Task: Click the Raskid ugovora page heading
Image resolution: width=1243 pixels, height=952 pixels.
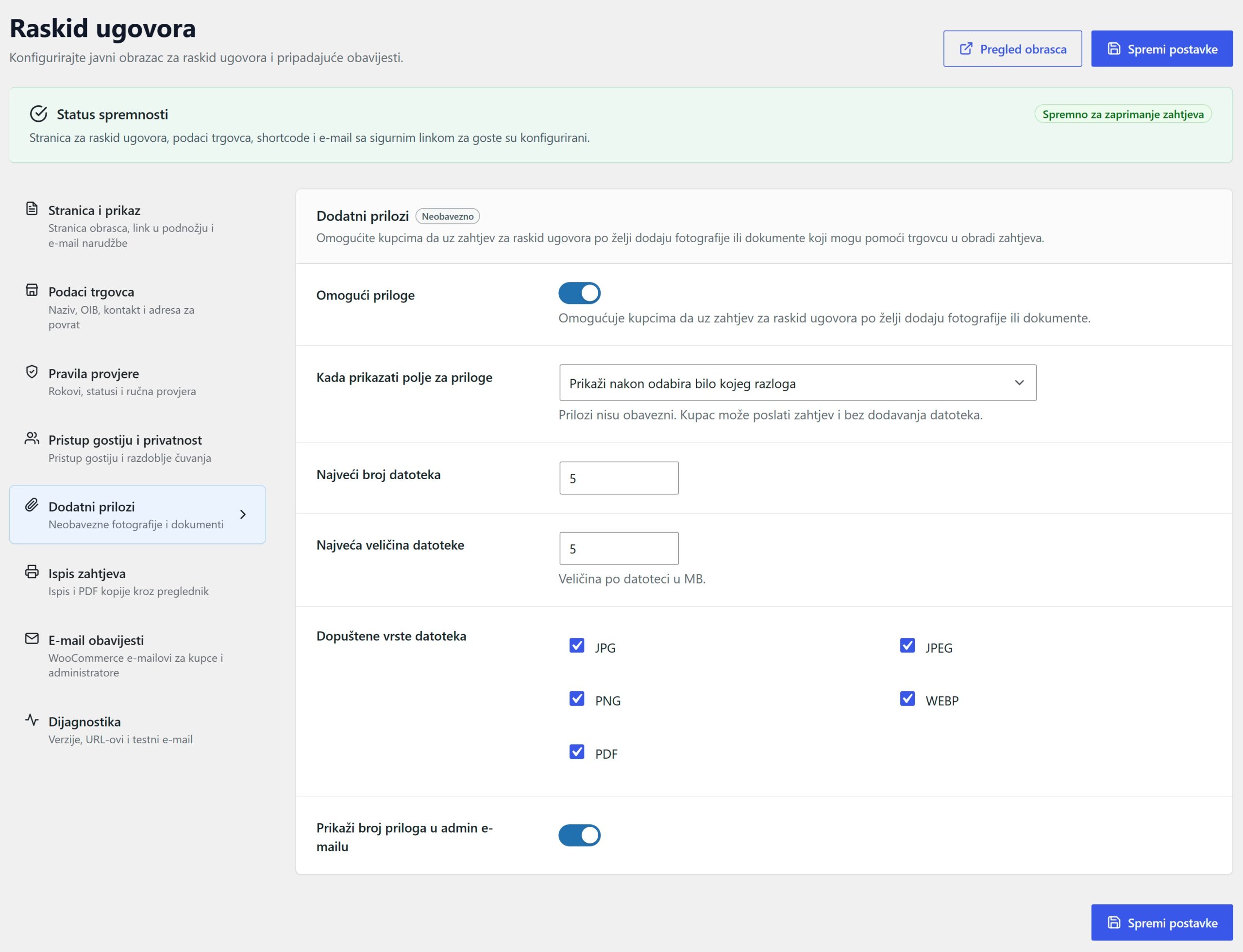Action: [x=102, y=28]
